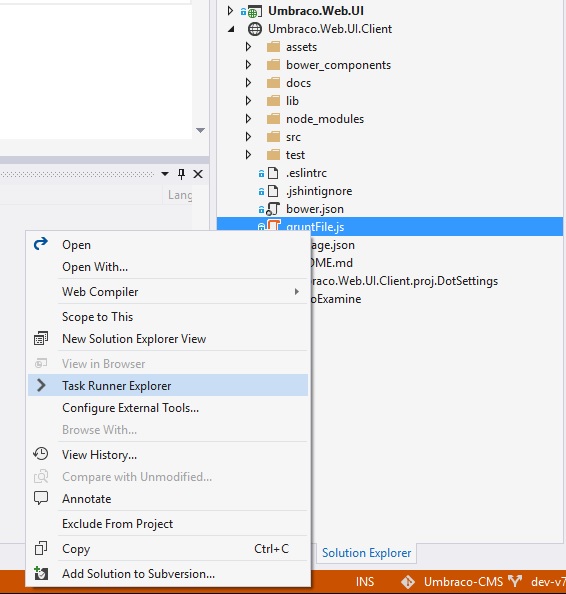This screenshot has height=594, width=566.
Task: Select the DotSettings file entry
Action: click(x=404, y=281)
